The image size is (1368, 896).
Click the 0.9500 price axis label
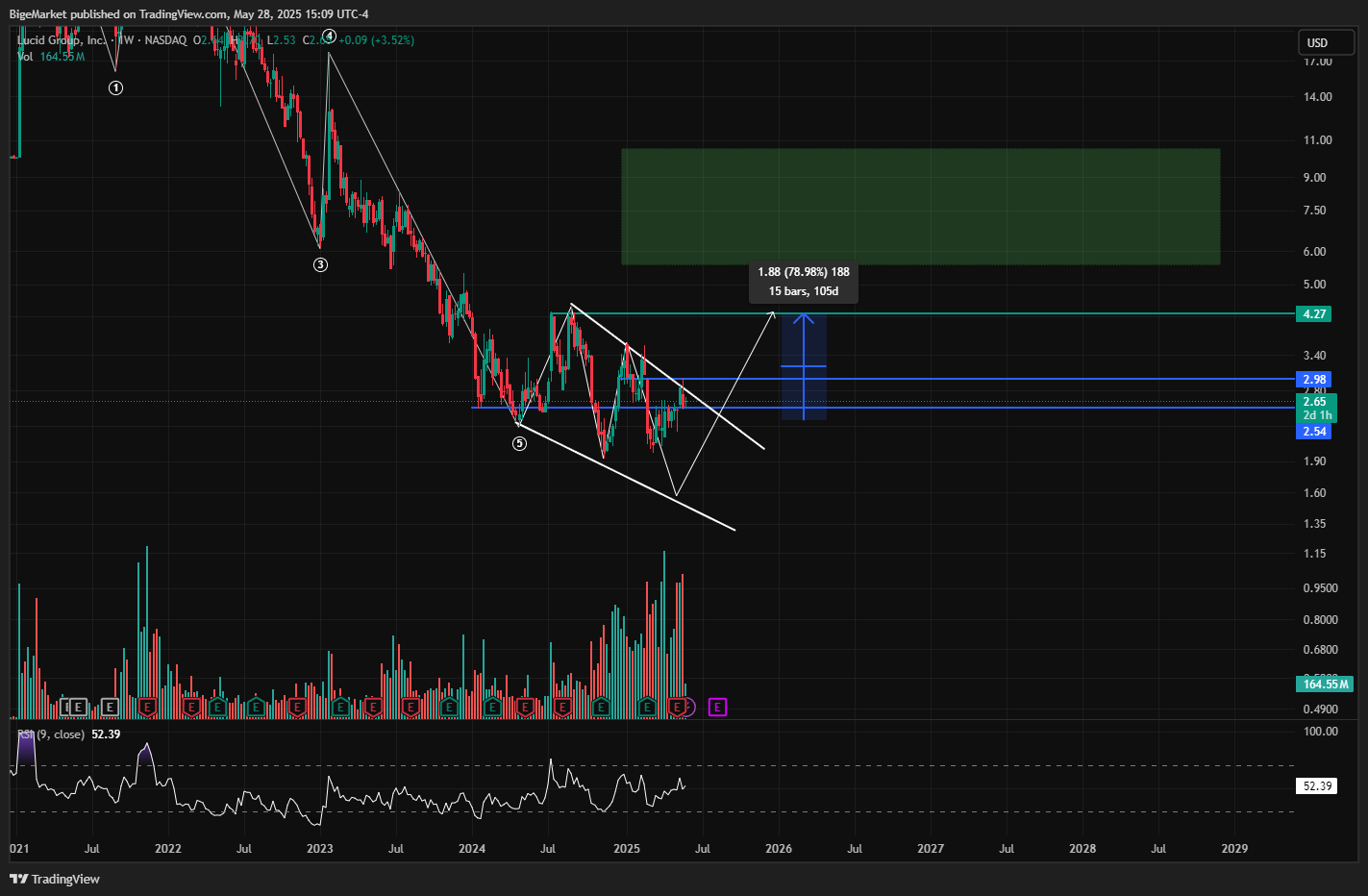coord(1321,588)
